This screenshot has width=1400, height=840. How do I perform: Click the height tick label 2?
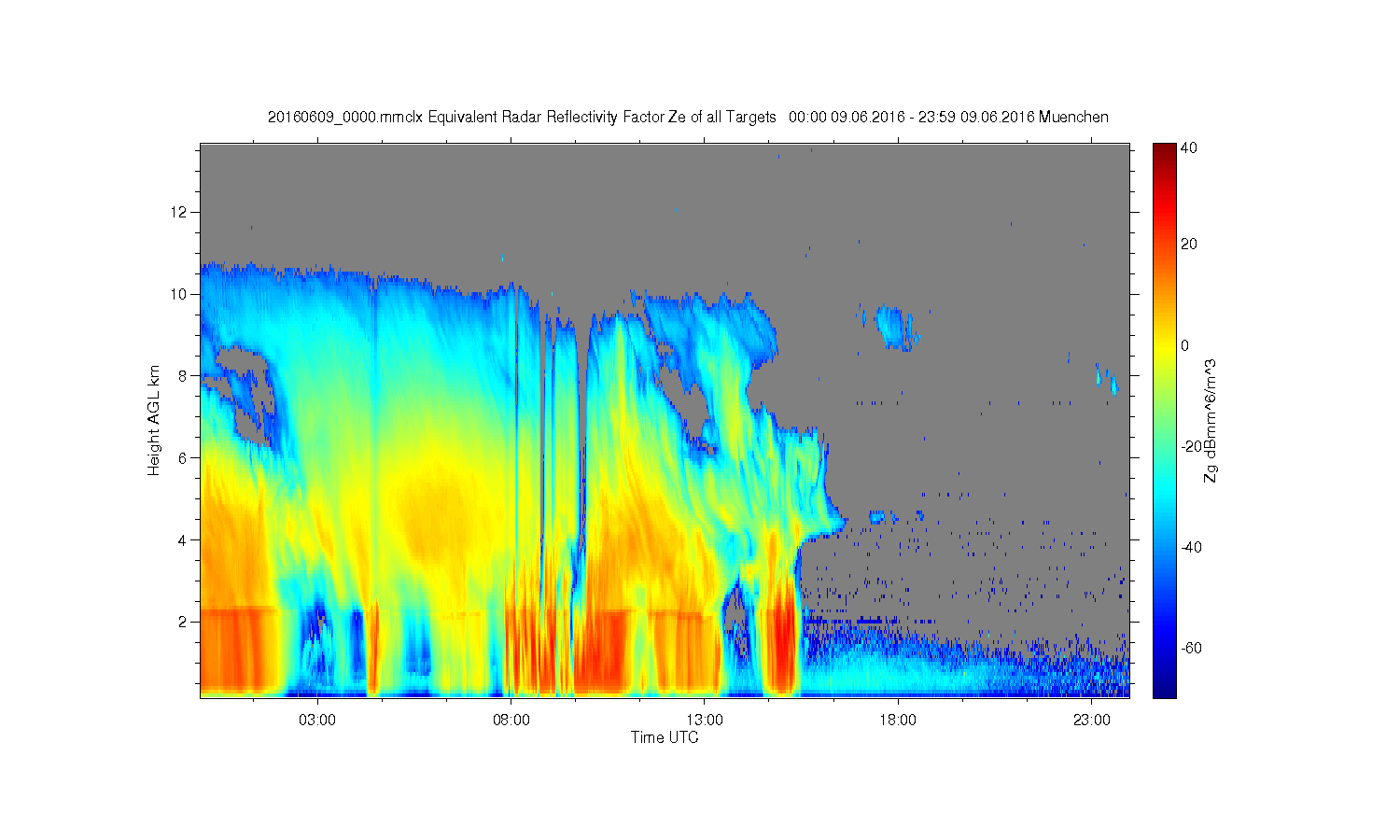pos(184,622)
